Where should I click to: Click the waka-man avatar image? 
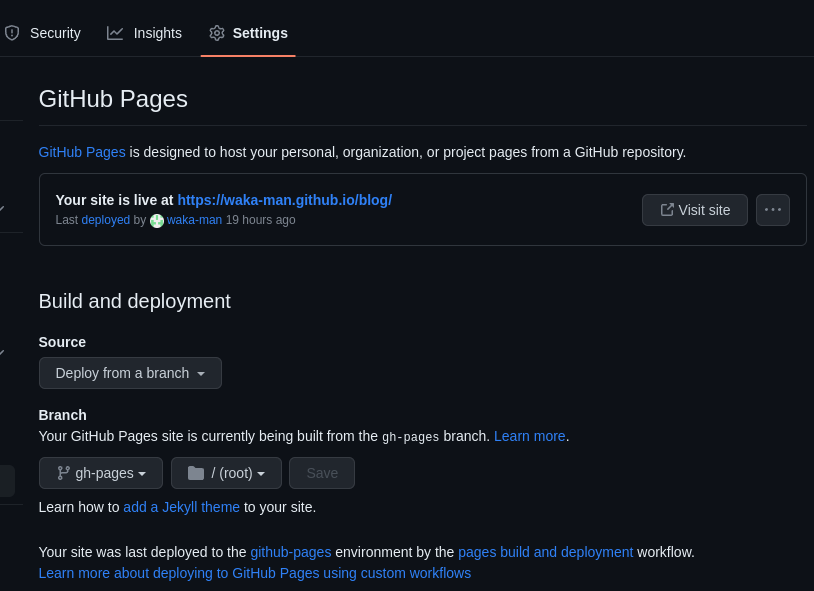pos(157,221)
